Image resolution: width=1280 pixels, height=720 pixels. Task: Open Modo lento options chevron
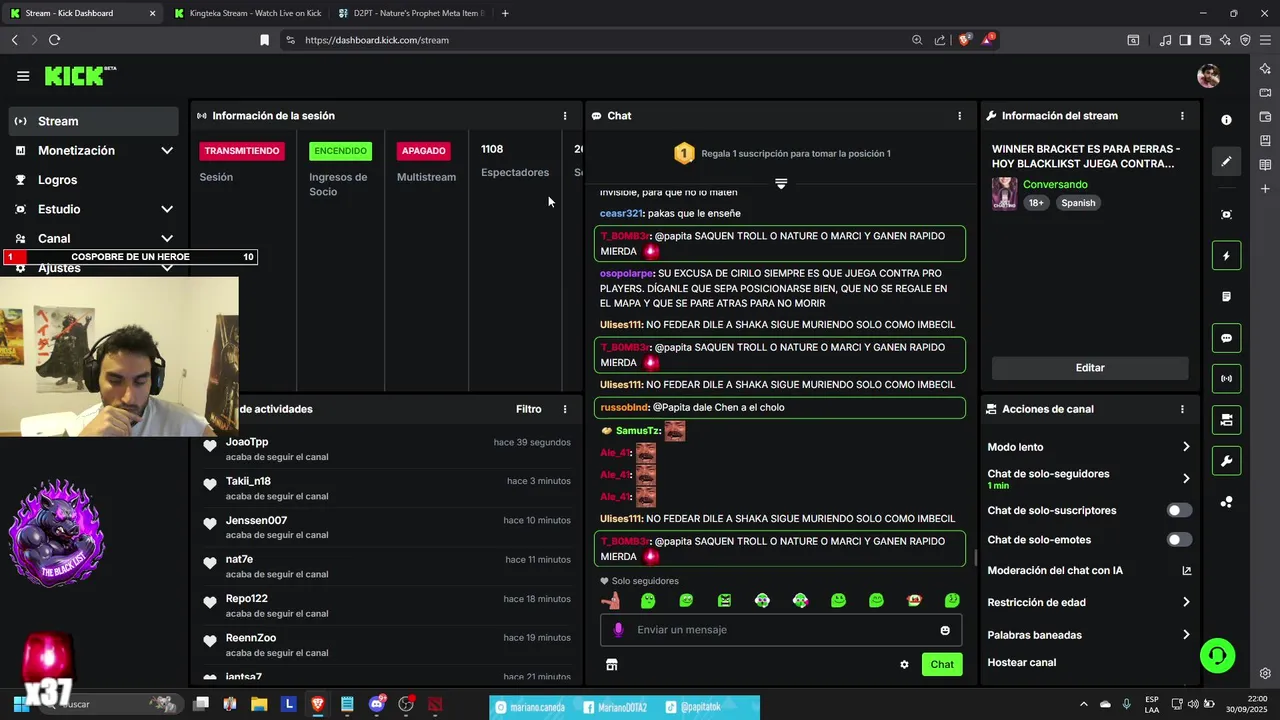tap(1186, 447)
